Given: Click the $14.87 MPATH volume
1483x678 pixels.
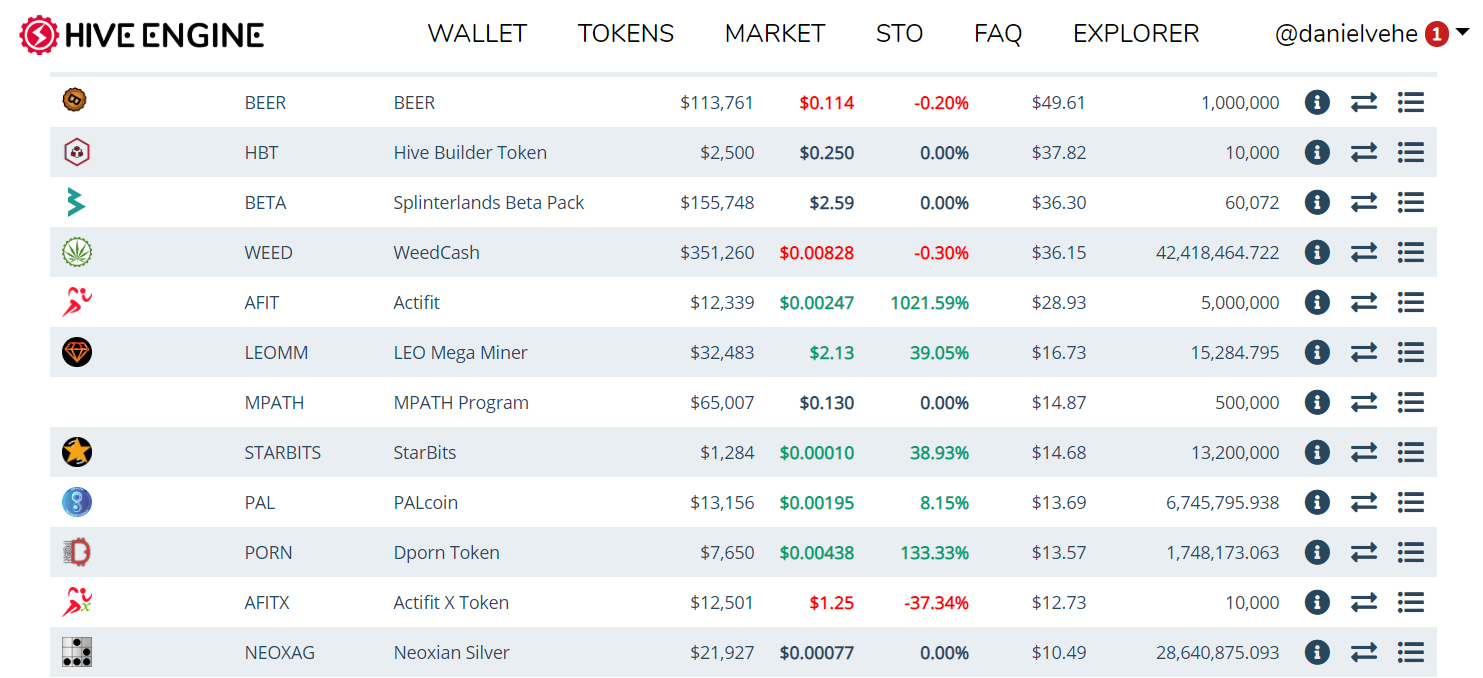Looking at the screenshot, I should coord(1059,402).
